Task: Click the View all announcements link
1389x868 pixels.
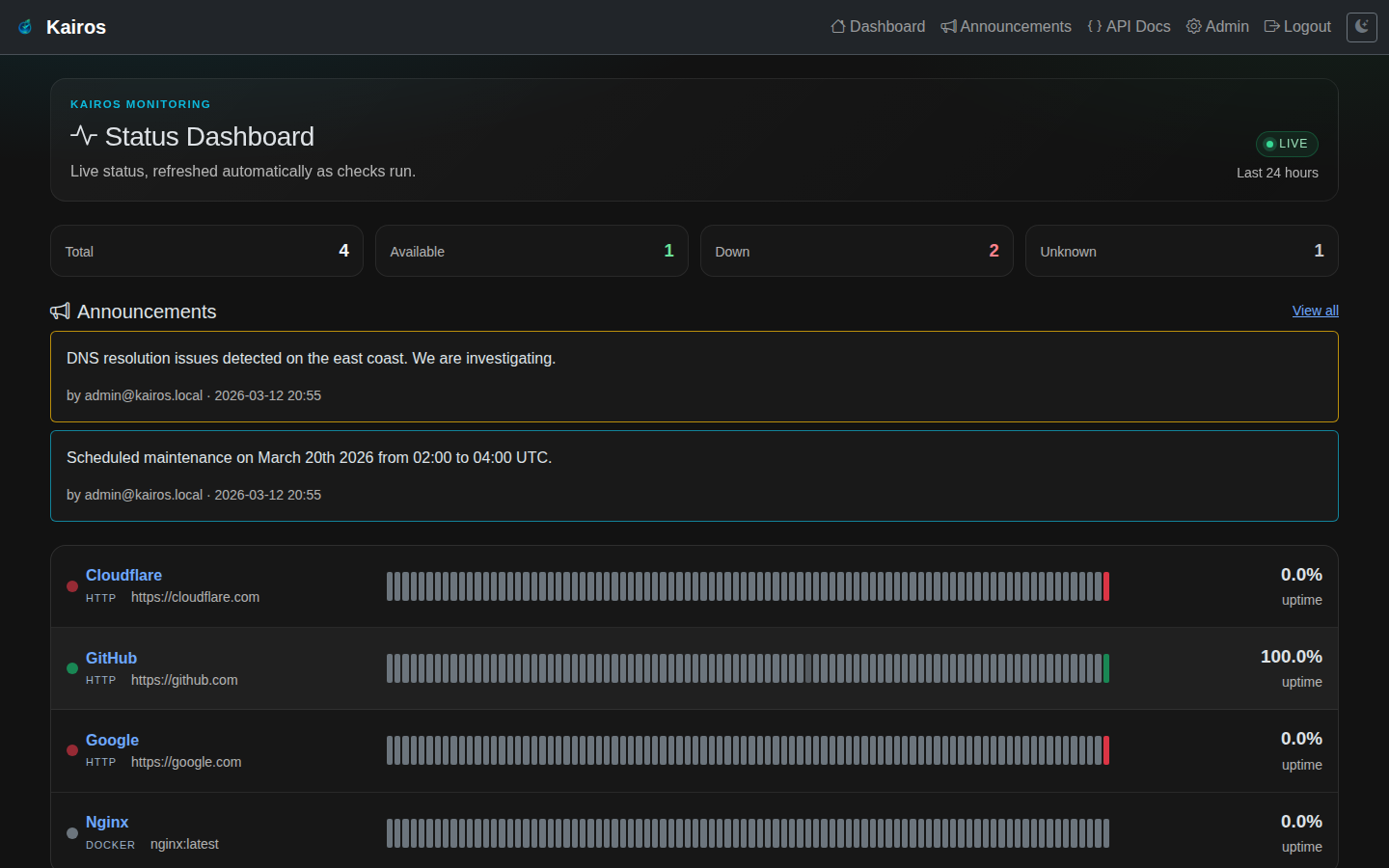Action: click(1315, 311)
